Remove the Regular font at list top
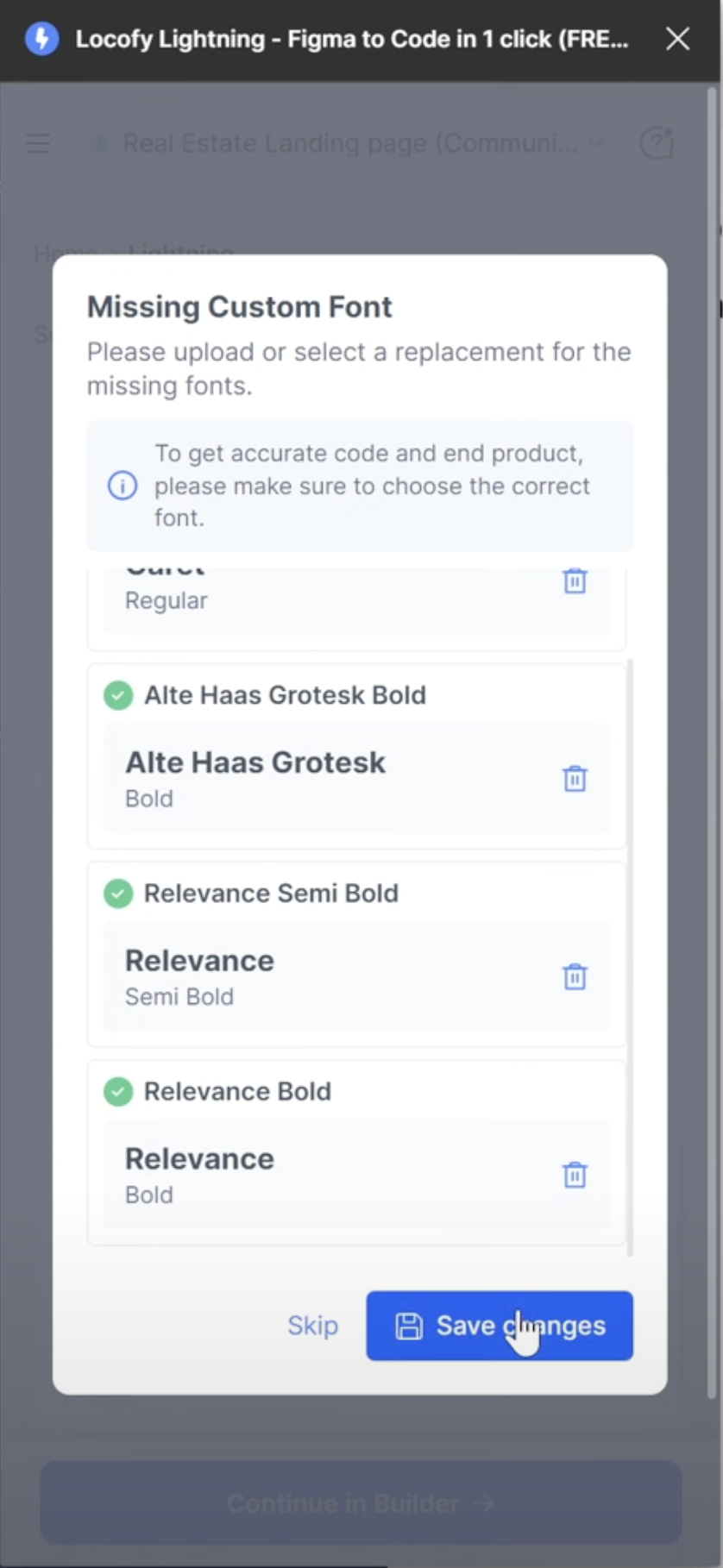This screenshot has height=1568, width=723. tap(575, 580)
